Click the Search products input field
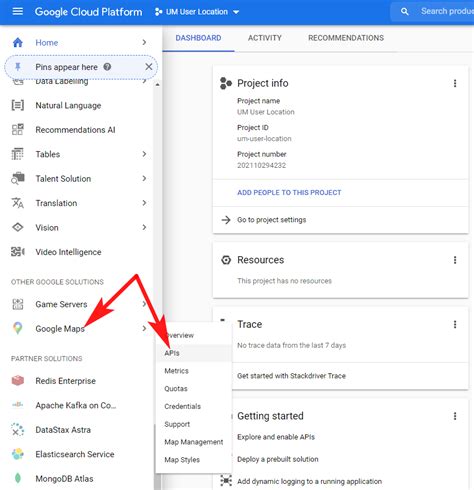The width and height of the screenshot is (474, 490). point(447,12)
